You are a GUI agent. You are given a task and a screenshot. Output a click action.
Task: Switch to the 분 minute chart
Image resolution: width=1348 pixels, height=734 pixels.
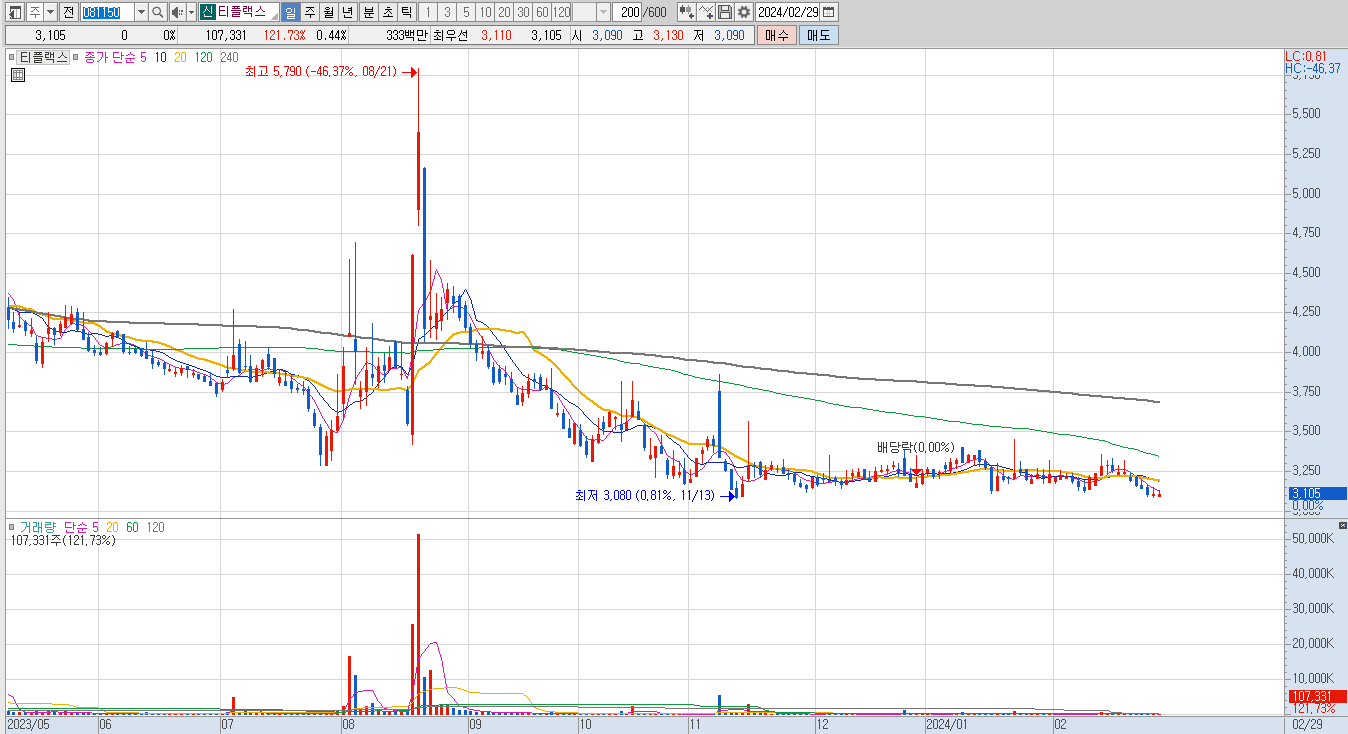coord(368,12)
